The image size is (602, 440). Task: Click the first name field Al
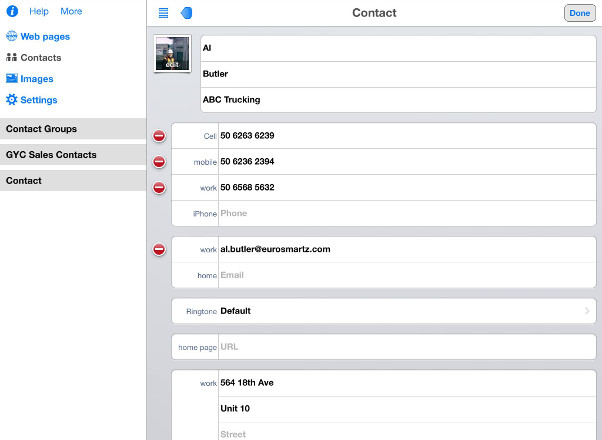(x=398, y=48)
